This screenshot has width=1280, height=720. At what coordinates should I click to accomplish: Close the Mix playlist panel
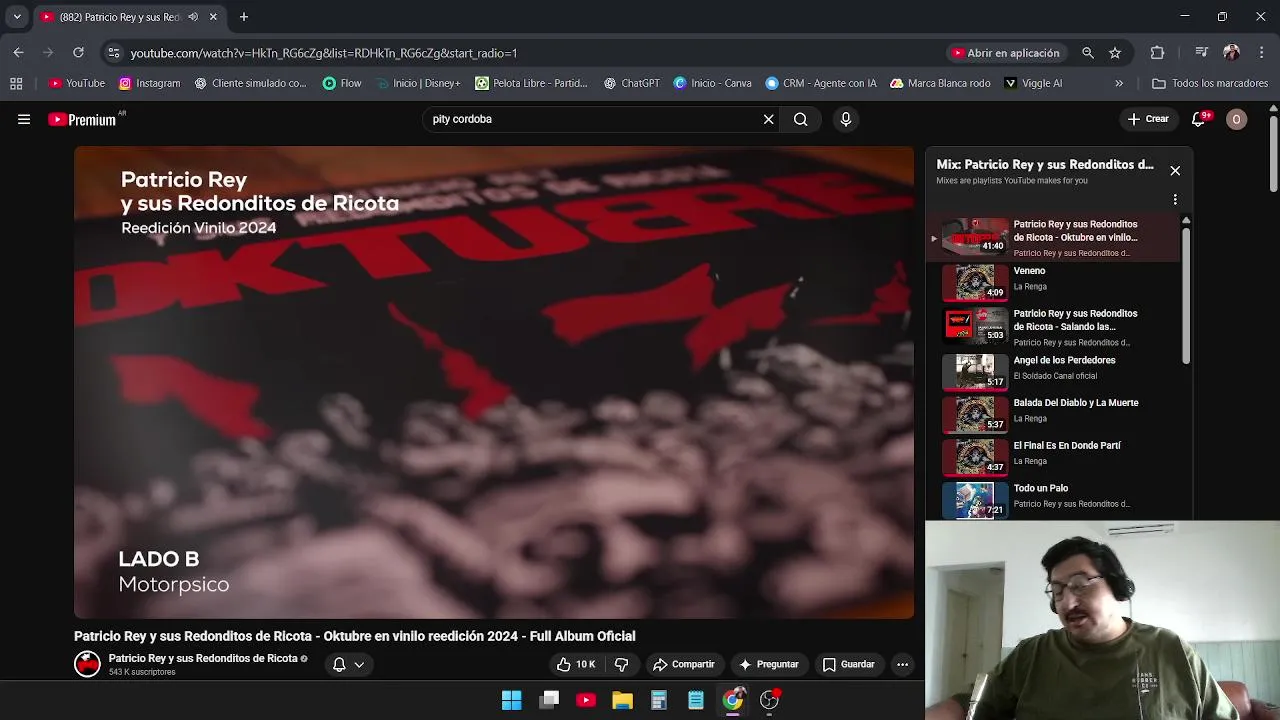coord(1175,171)
